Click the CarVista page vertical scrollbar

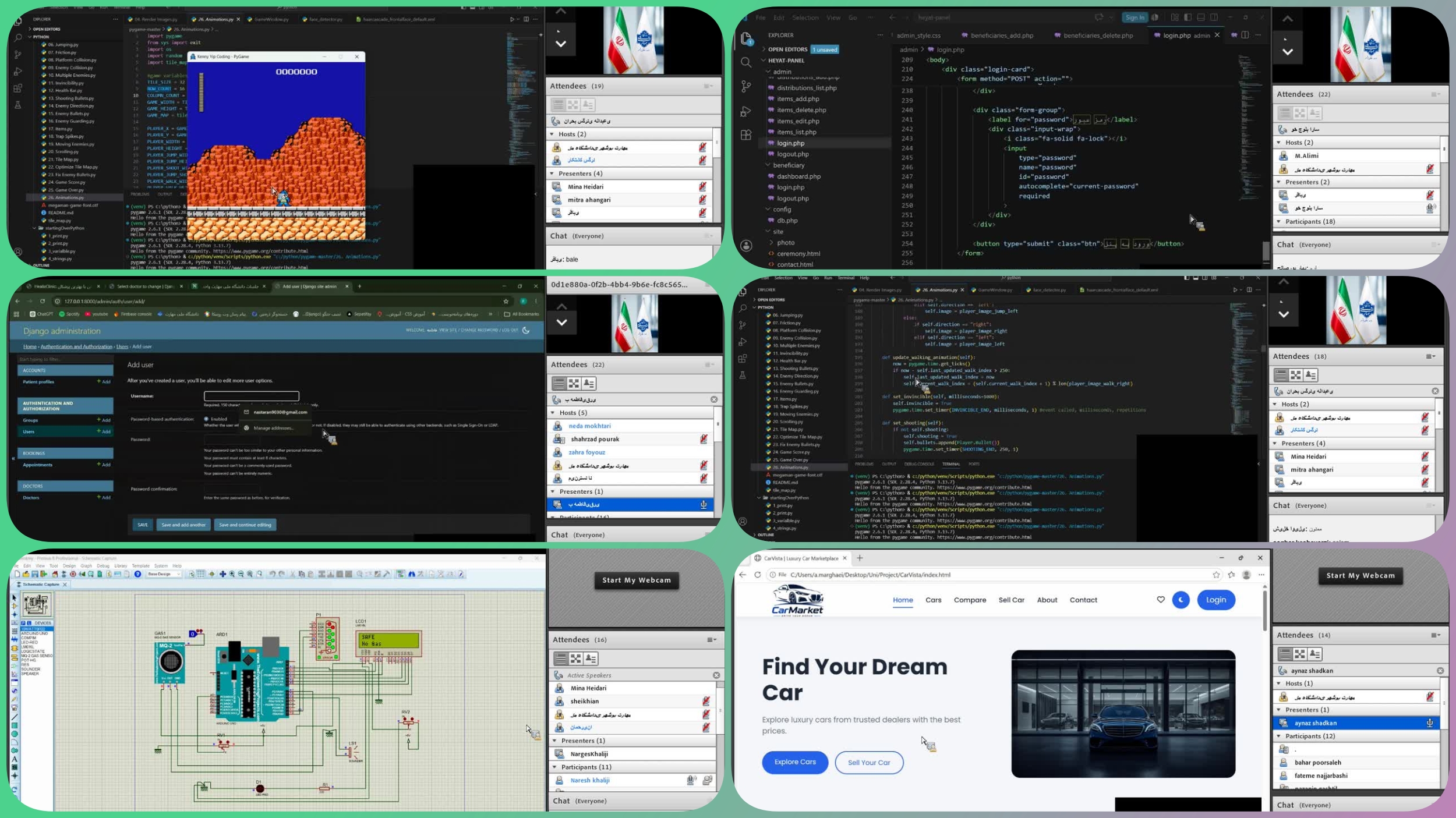(1264, 610)
